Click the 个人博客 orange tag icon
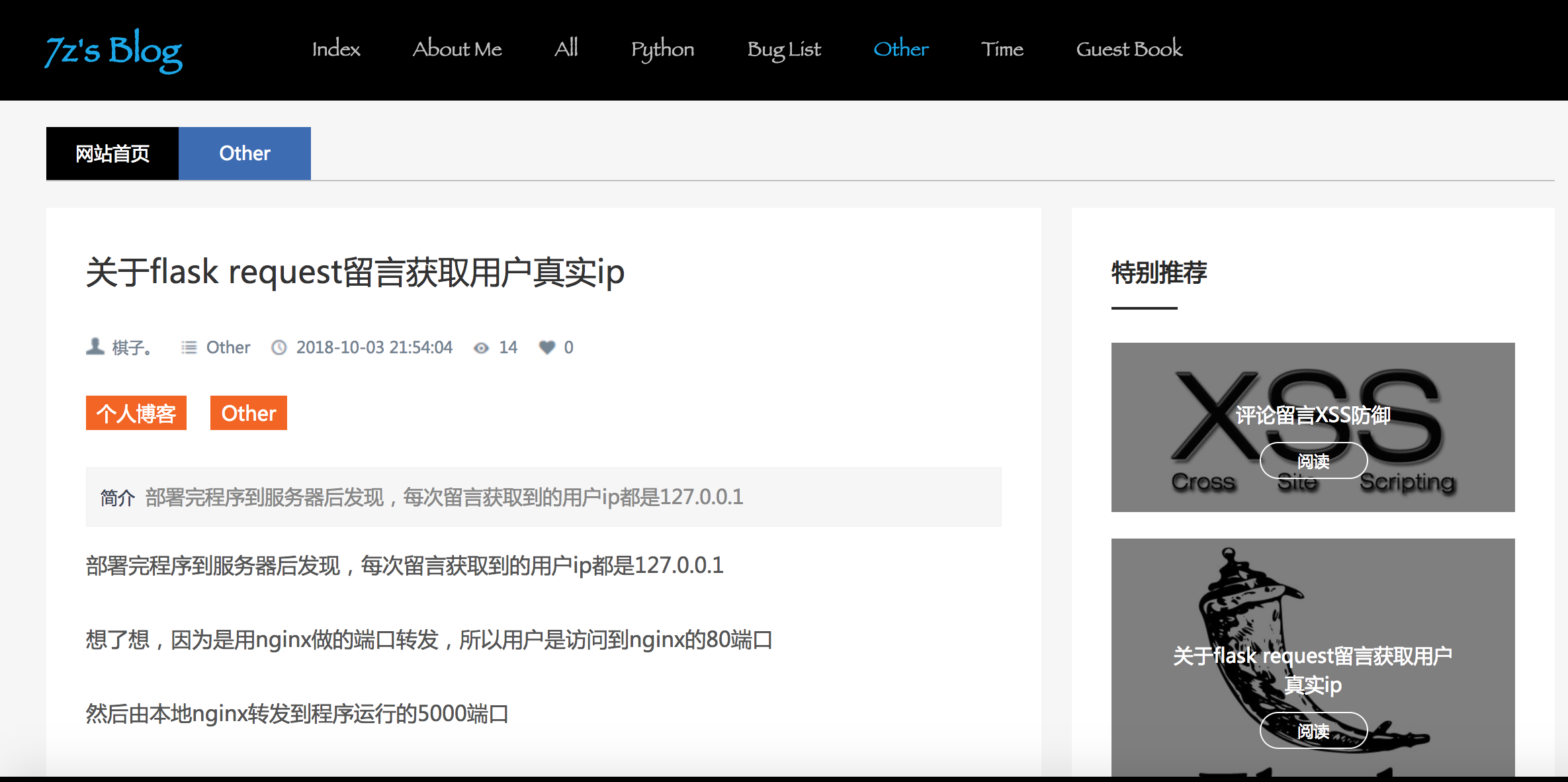1568x782 pixels. pyautogui.click(x=138, y=412)
